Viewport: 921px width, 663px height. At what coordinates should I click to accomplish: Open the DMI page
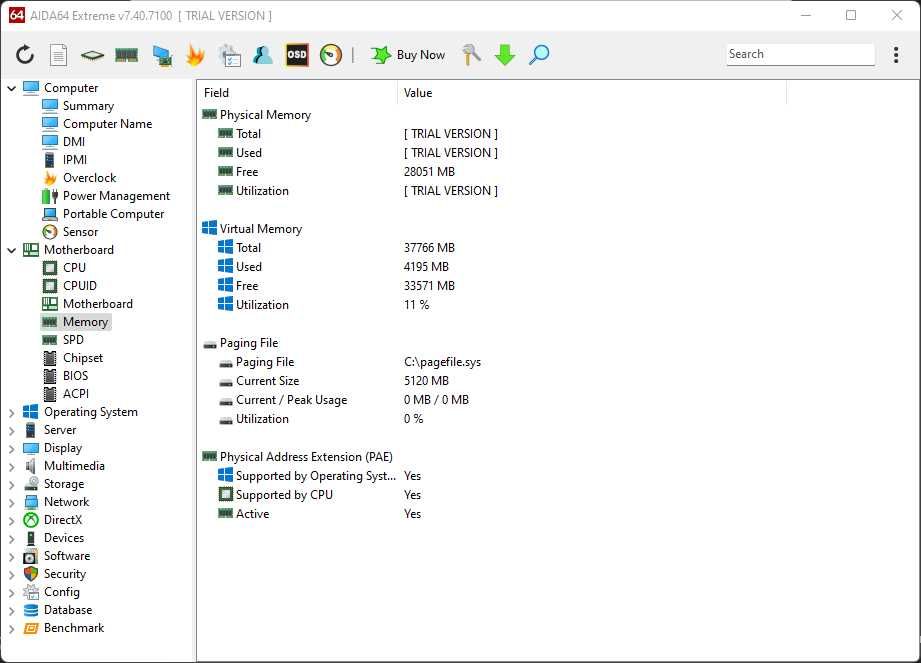(74, 142)
